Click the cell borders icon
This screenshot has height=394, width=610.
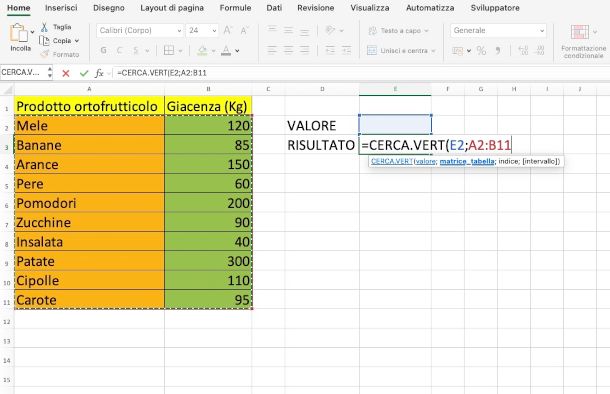(x=169, y=50)
